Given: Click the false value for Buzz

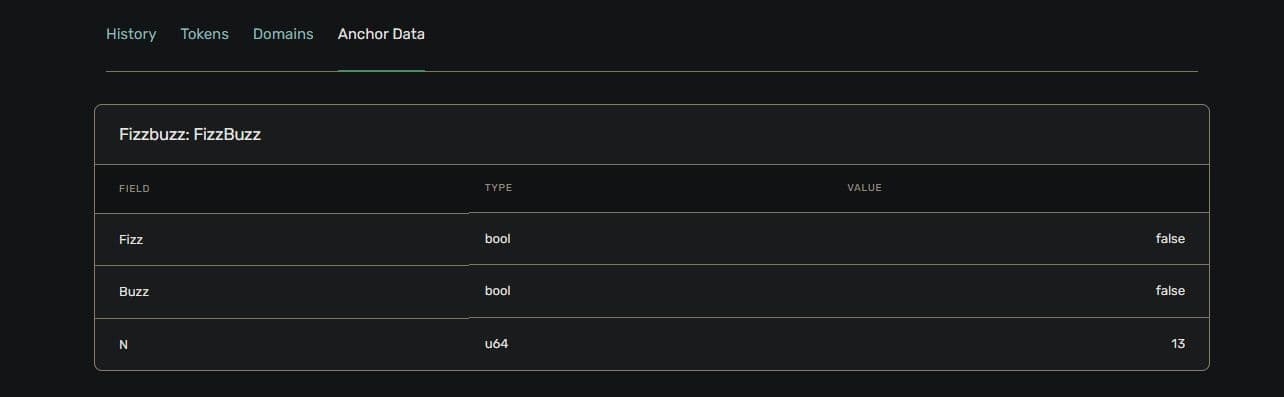Looking at the screenshot, I should click(x=1170, y=290).
